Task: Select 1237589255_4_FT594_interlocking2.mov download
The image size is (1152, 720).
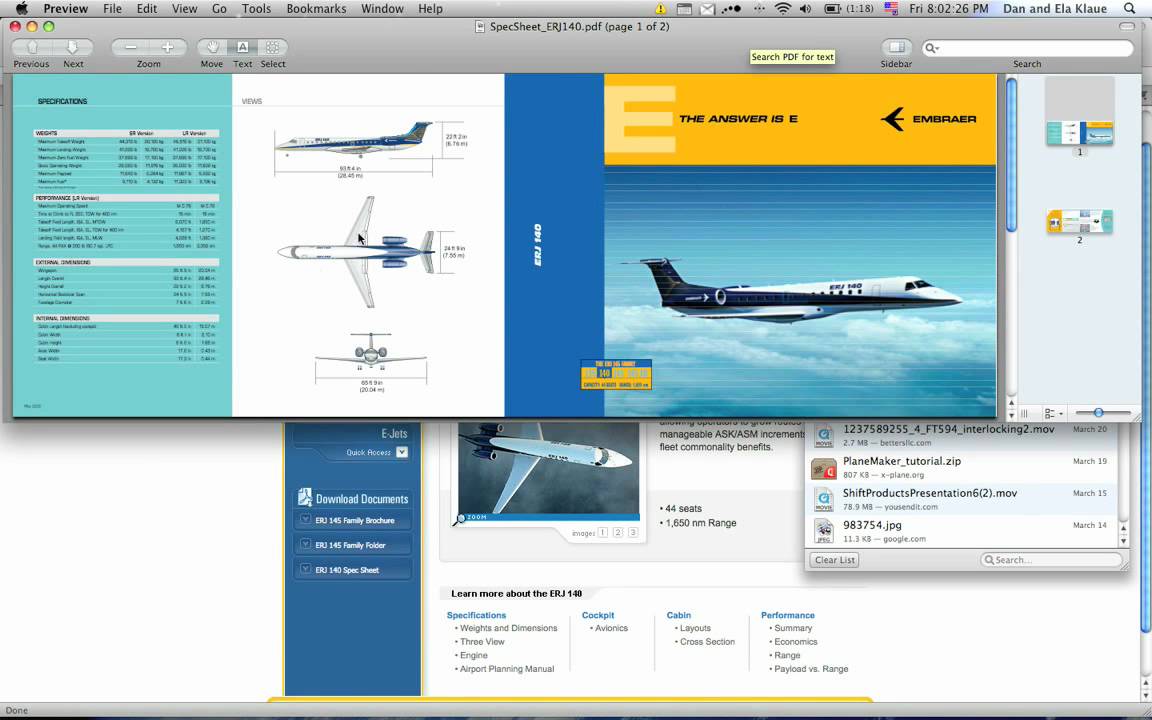Action: [962, 435]
